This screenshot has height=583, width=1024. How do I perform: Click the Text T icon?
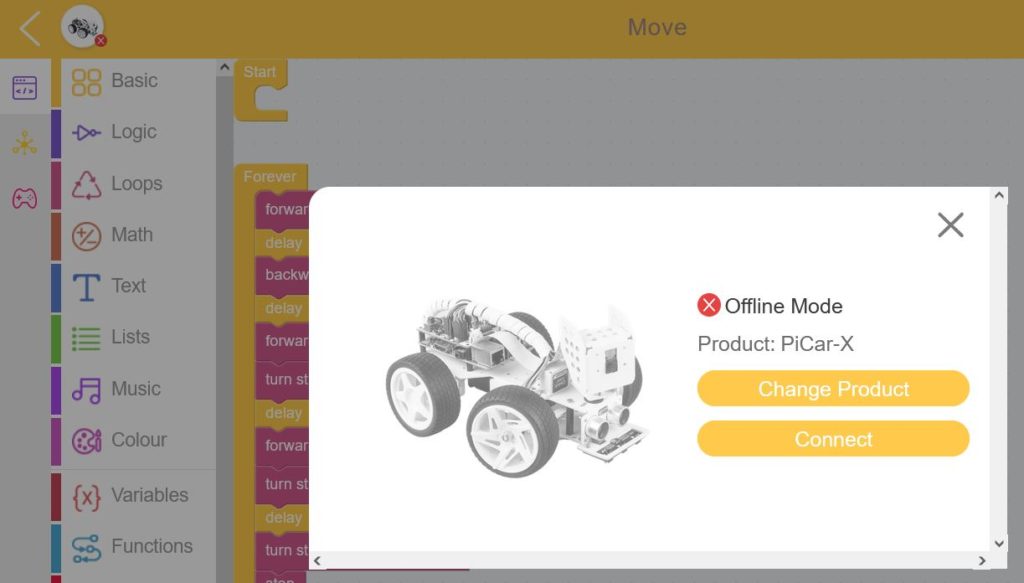pos(86,287)
